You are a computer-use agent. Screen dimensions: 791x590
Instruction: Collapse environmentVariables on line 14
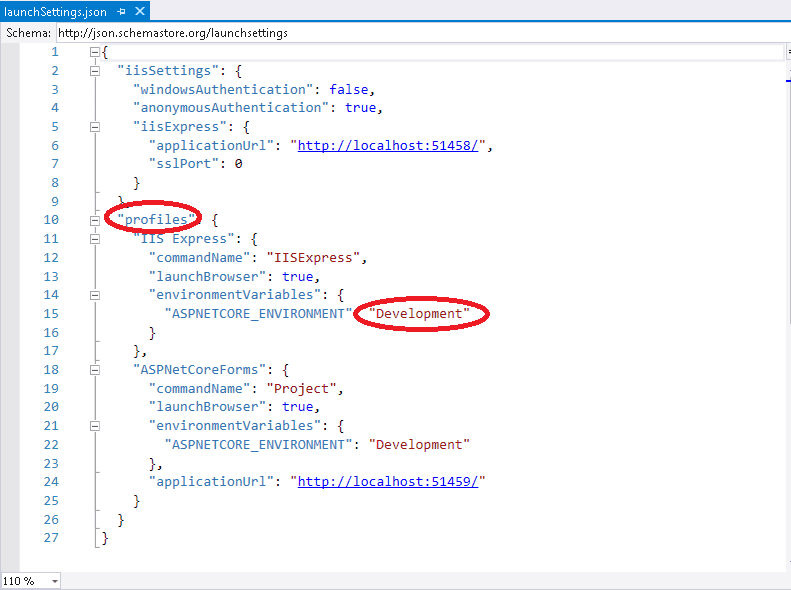94,295
